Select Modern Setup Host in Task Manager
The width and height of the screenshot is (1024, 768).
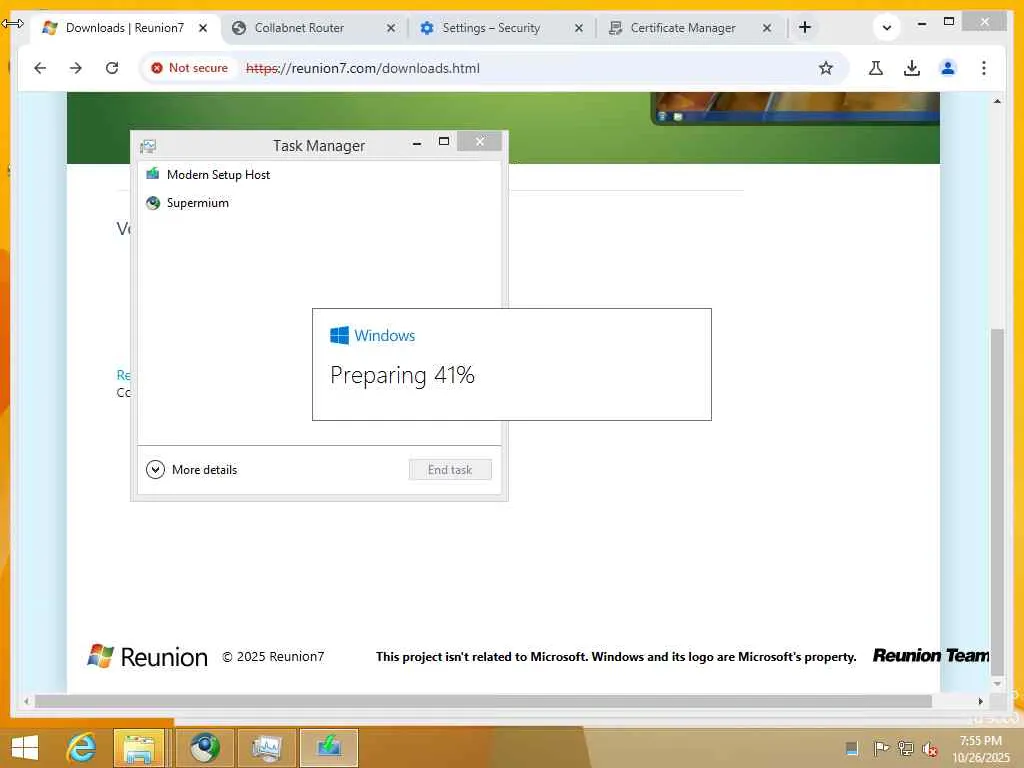(x=319, y=174)
